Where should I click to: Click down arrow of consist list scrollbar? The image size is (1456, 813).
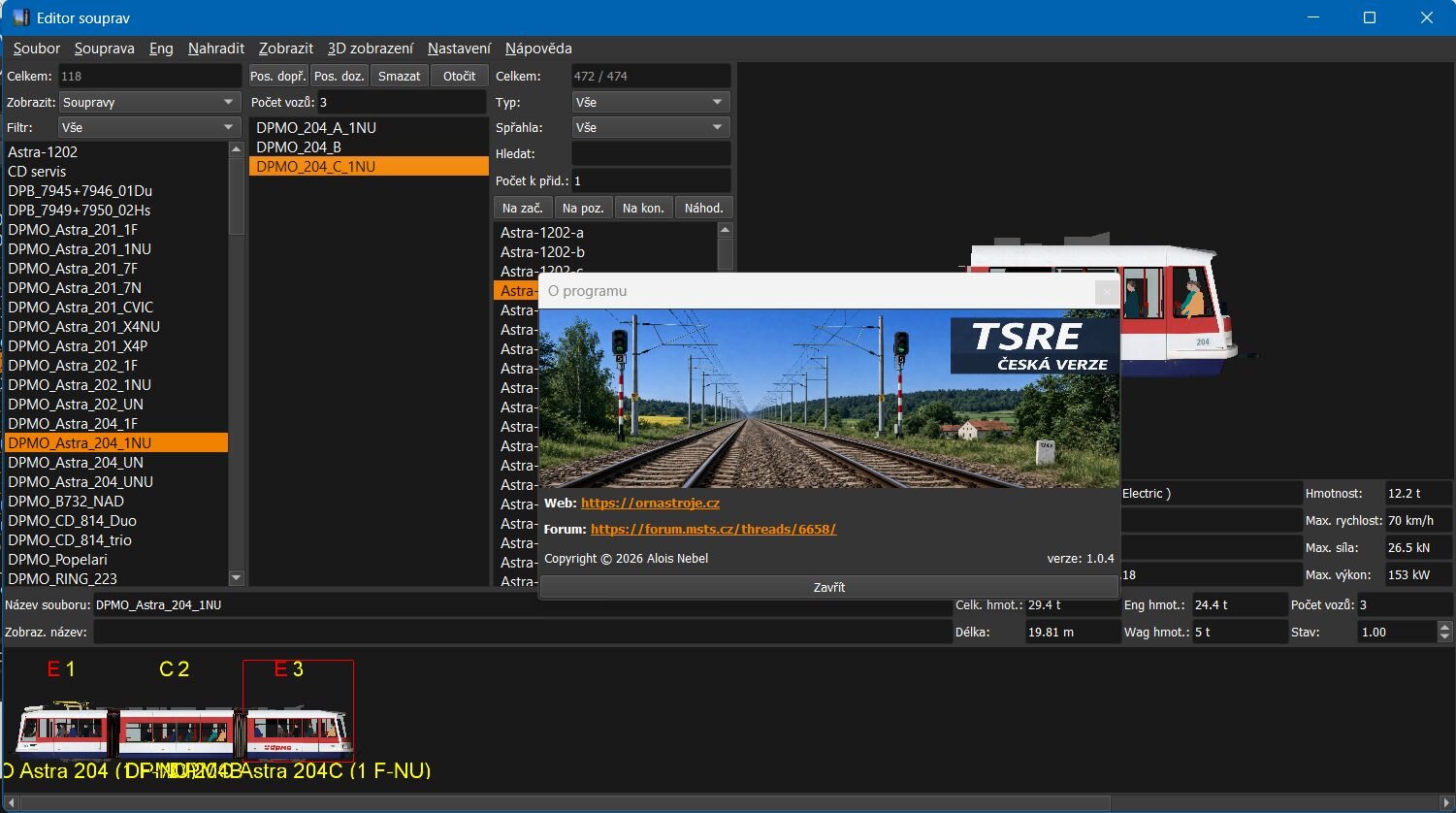click(236, 578)
